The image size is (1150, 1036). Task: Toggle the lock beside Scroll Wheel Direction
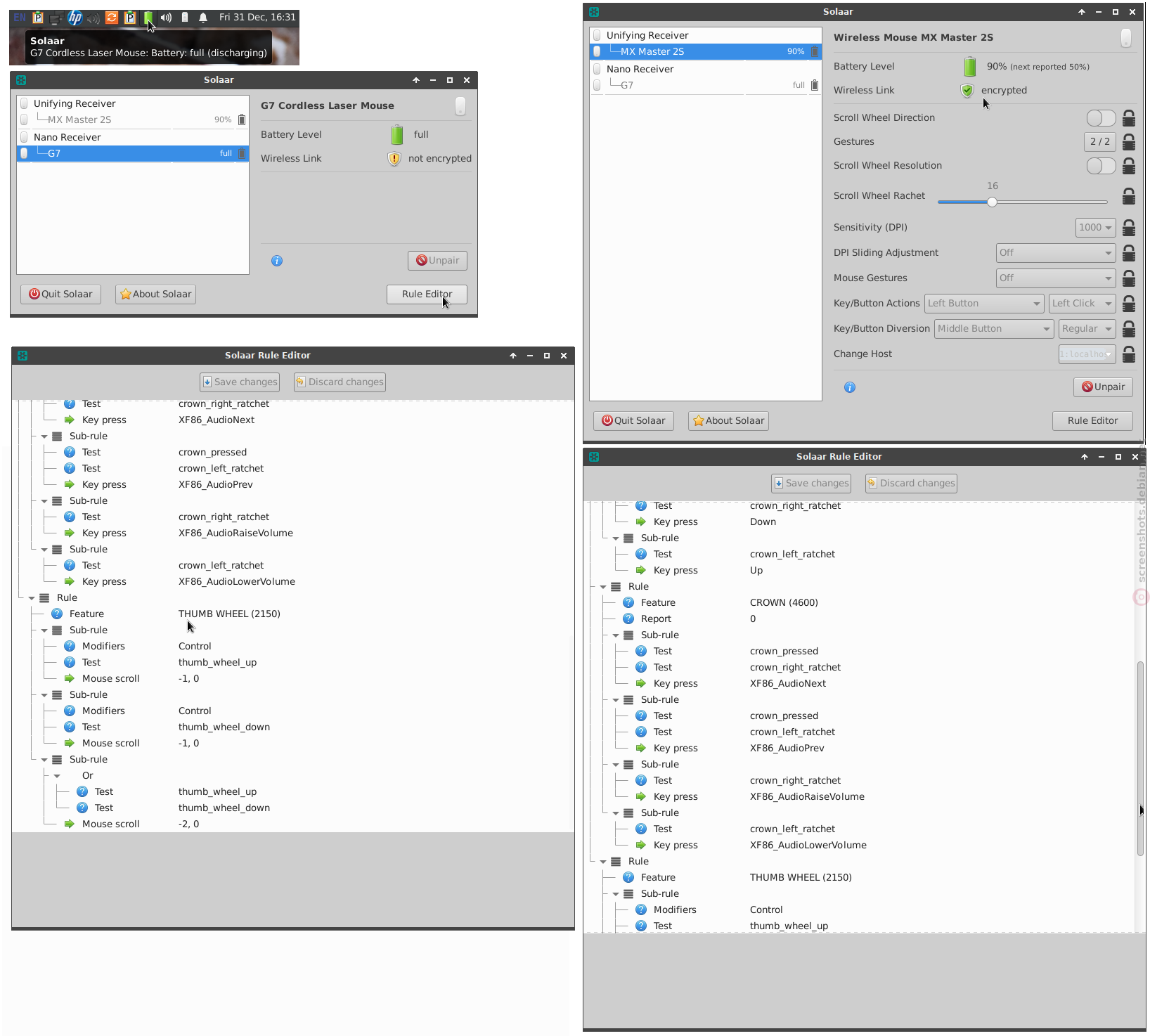pos(1129,117)
